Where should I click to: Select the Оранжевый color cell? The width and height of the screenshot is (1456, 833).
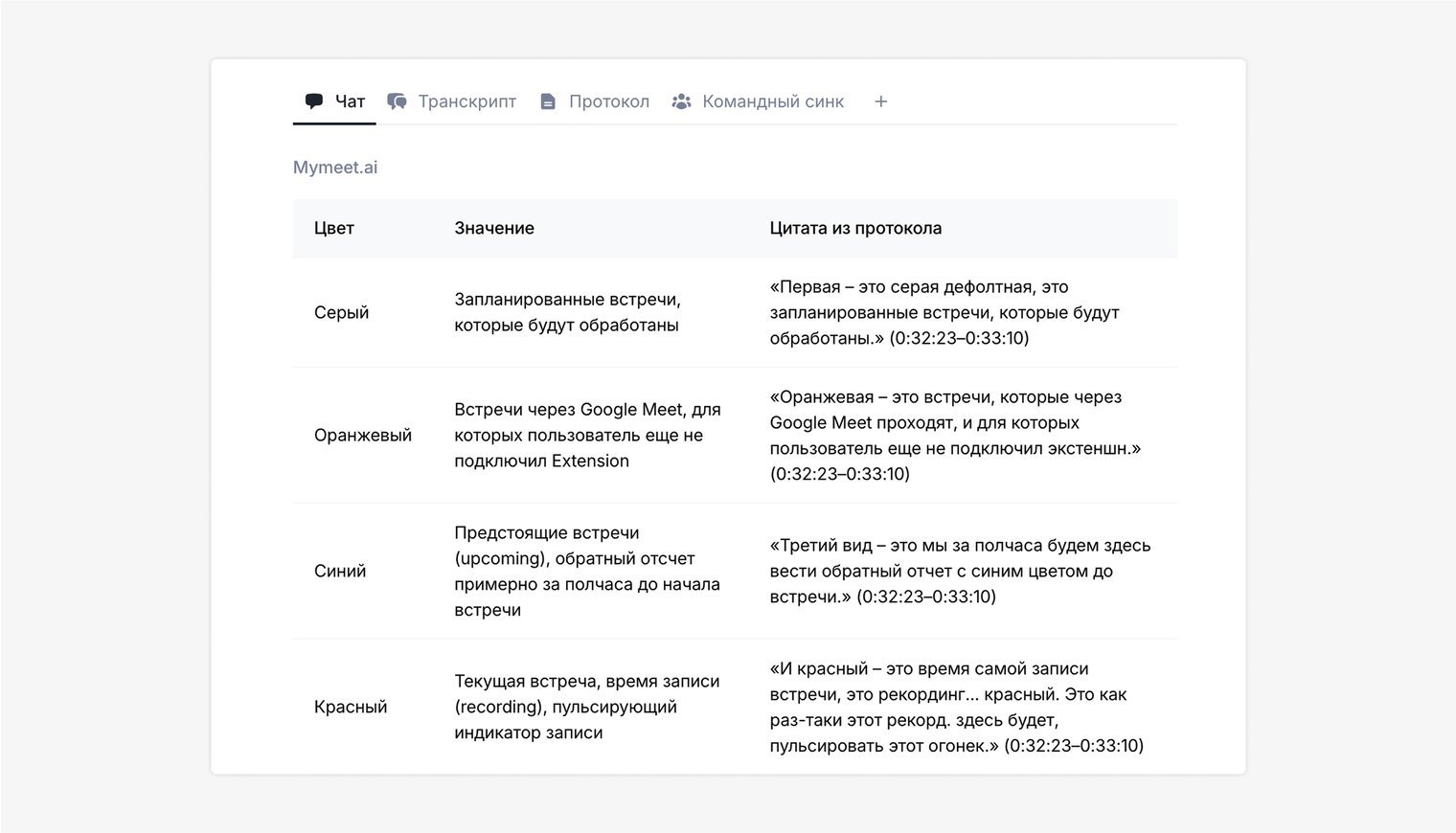[363, 435]
